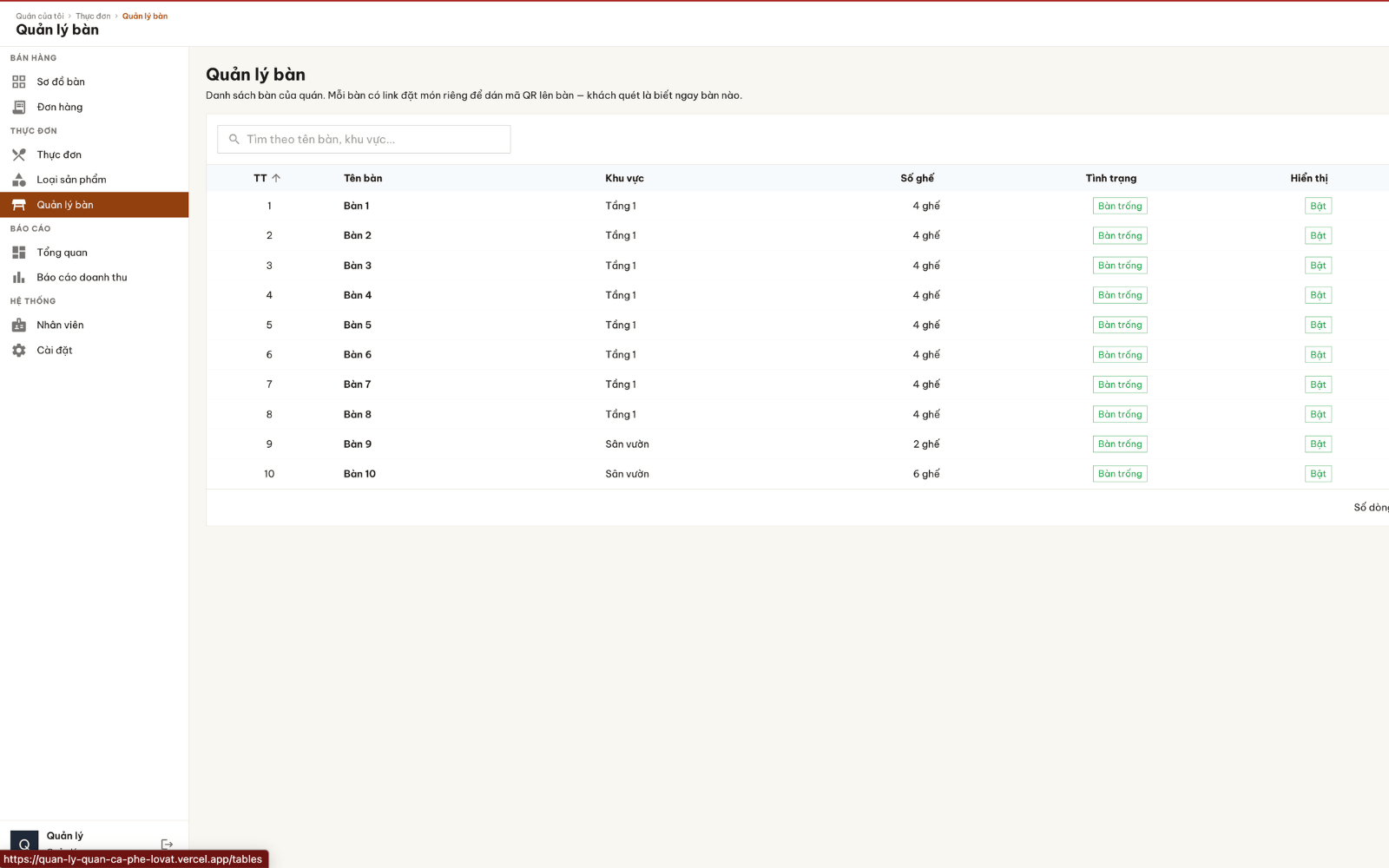Click the Hiển thị column header

[1309, 178]
